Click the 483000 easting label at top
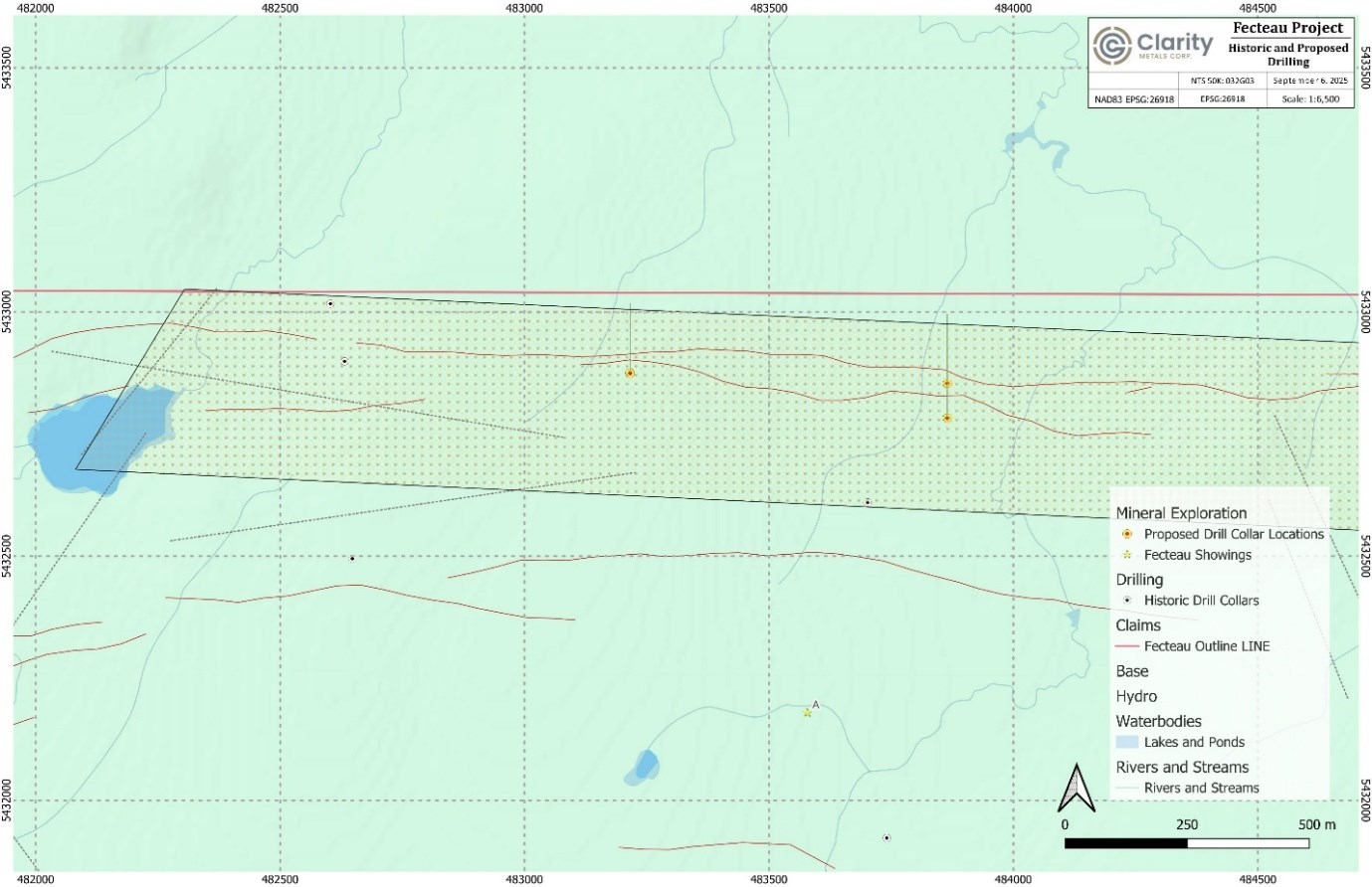The width and height of the screenshot is (1372, 887). (523, 8)
